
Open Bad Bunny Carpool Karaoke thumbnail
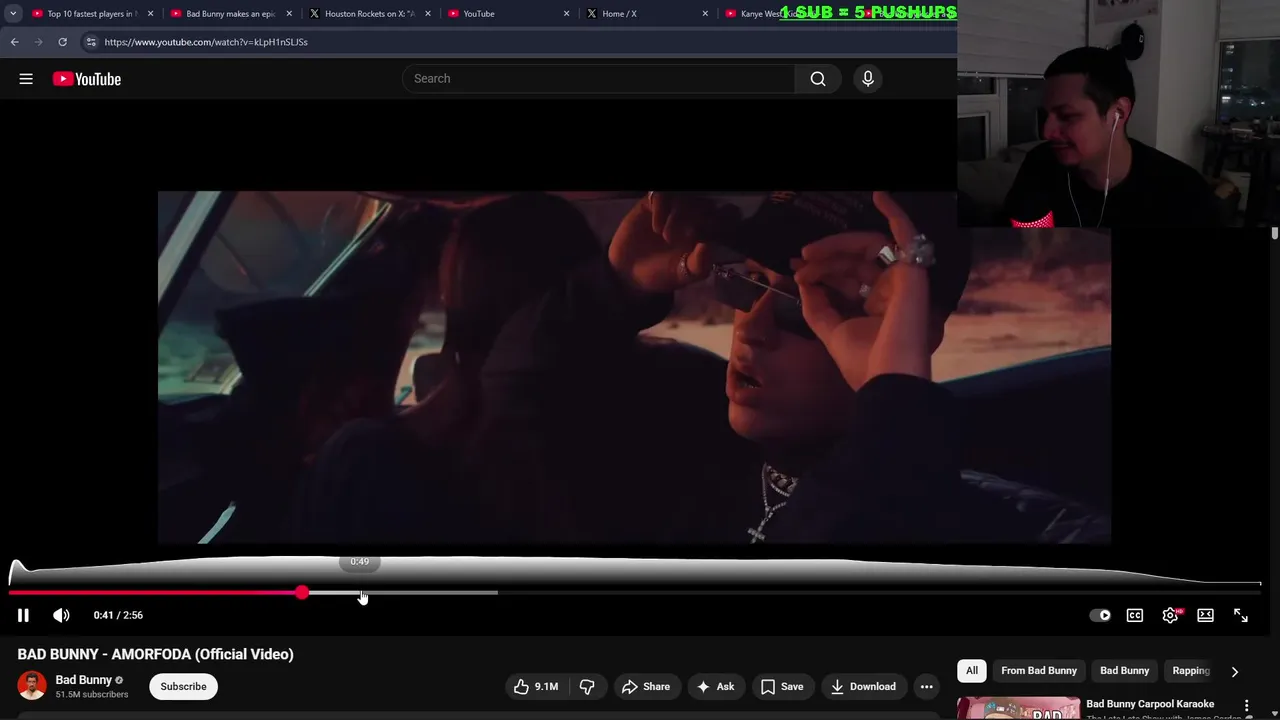click(x=1018, y=708)
